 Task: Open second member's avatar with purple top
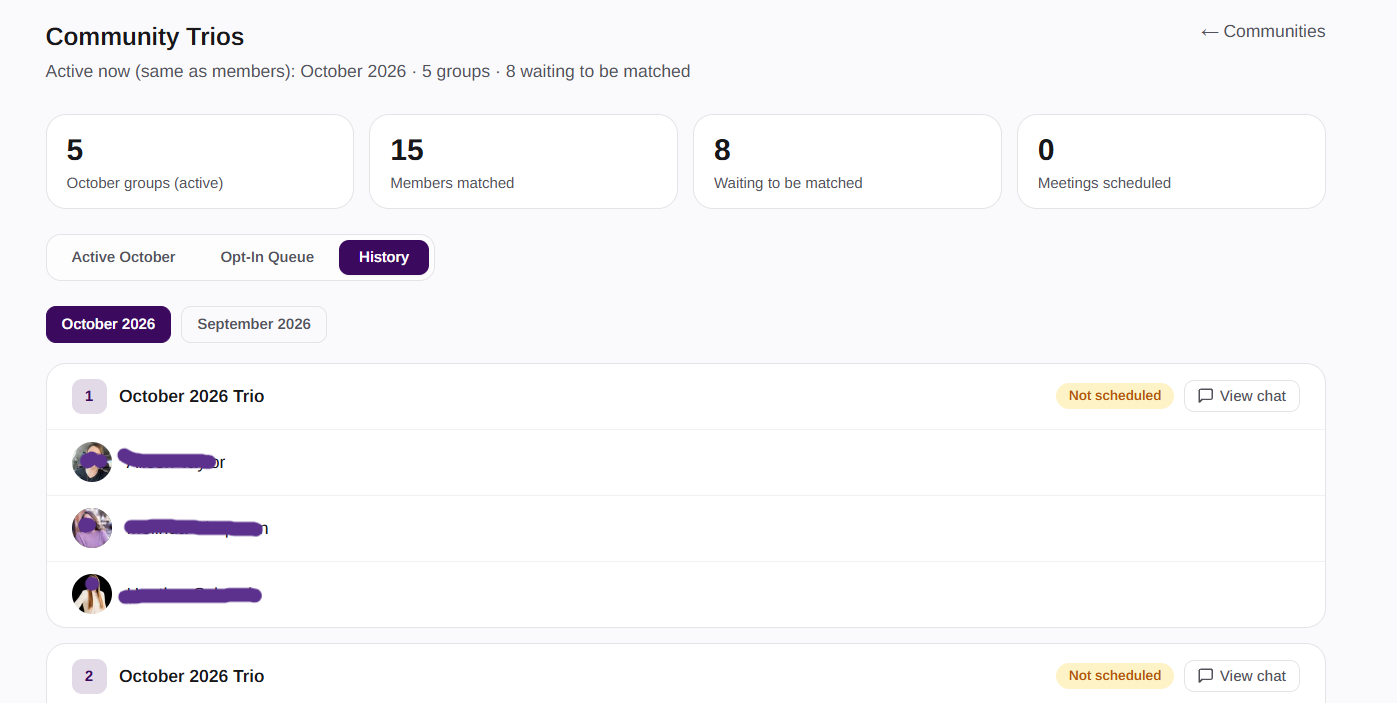point(92,528)
